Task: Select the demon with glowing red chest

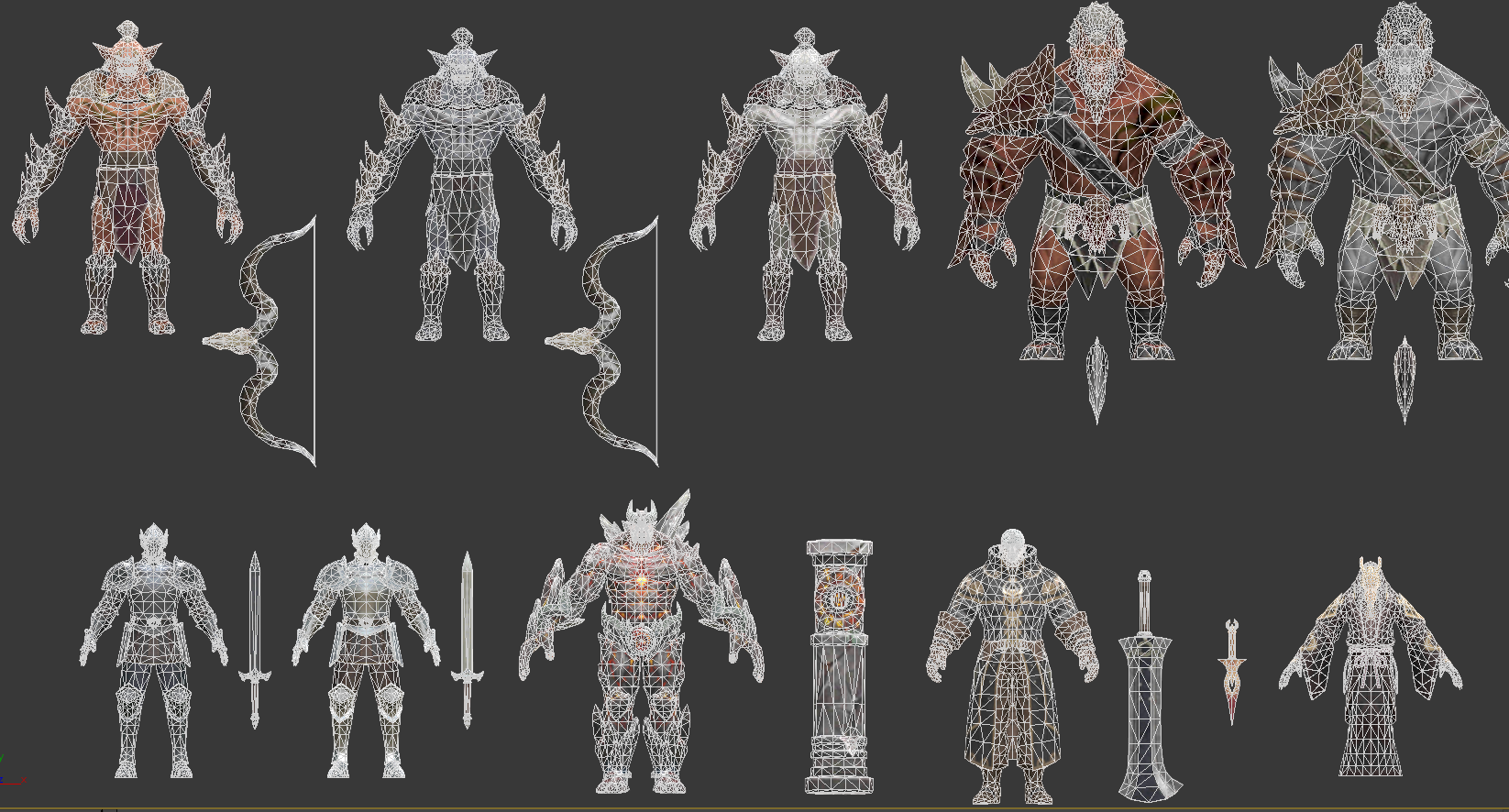Action: pos(642,642)
